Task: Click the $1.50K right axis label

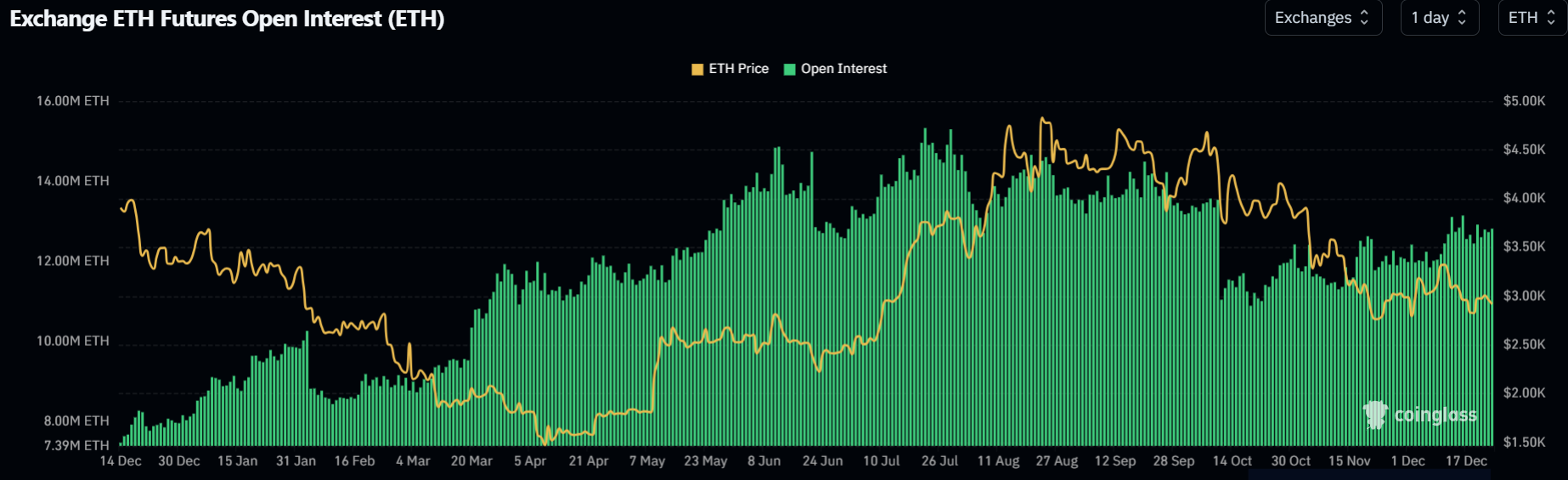Action: pyautogui.click(x=1524, y=442)
